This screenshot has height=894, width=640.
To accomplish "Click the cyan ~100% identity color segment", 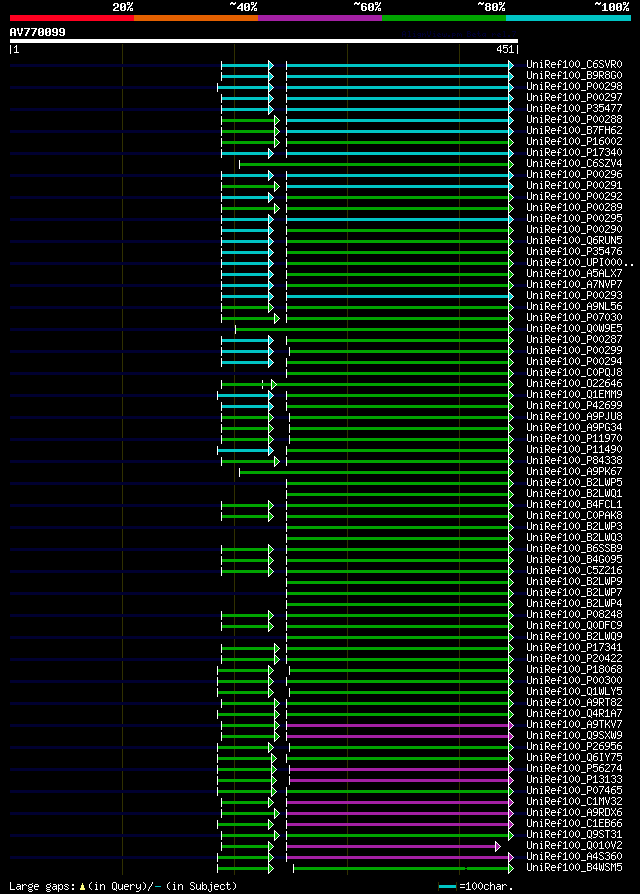I will [x=568, y=18].
